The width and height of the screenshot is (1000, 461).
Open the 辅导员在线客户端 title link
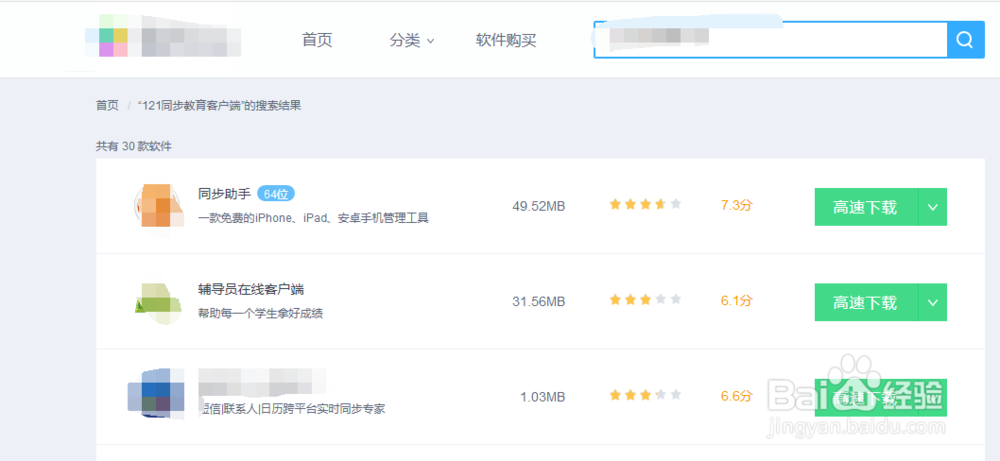point(251,289)
